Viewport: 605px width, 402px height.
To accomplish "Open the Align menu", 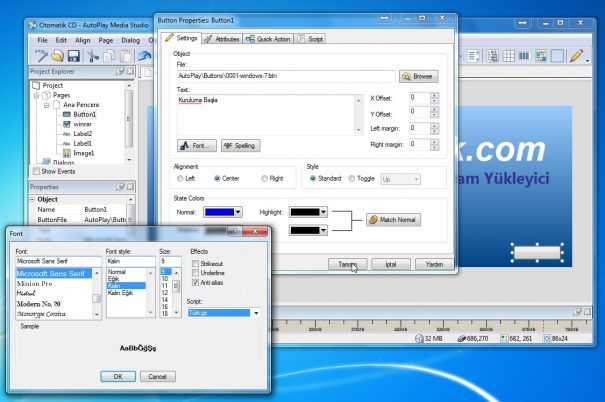I will coord(83,40).
